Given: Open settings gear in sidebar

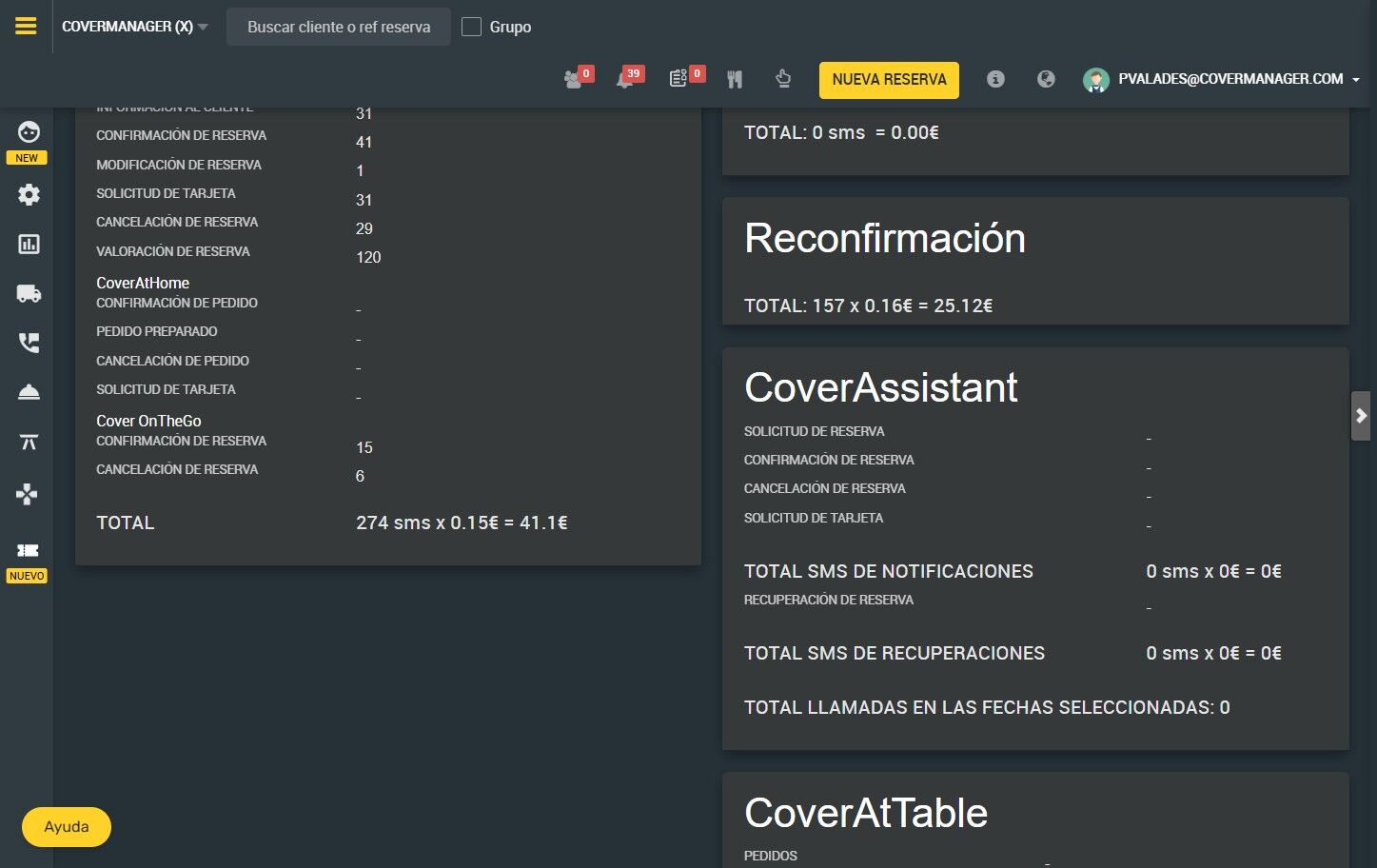Looking at the screenshot, I should [x=29, y=194].
